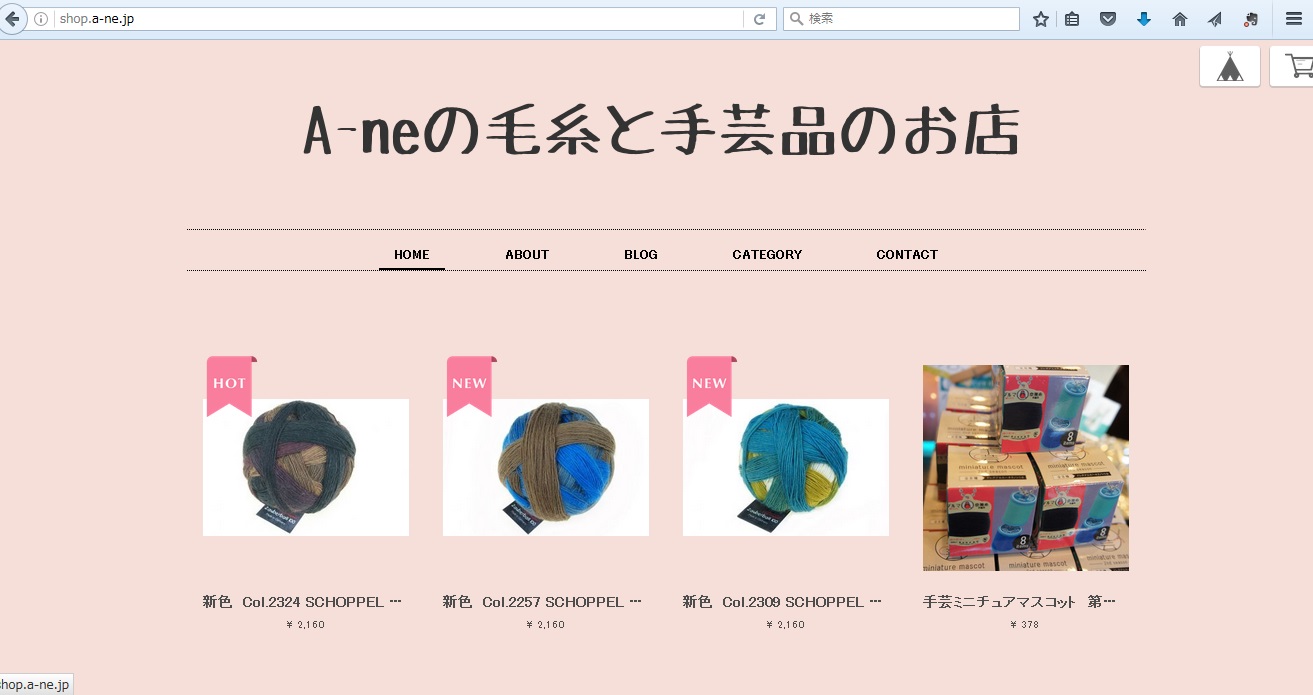Screen dimensions: 1313x695
Task: Open the ABOUT page
Action: (x=527, y=255)
